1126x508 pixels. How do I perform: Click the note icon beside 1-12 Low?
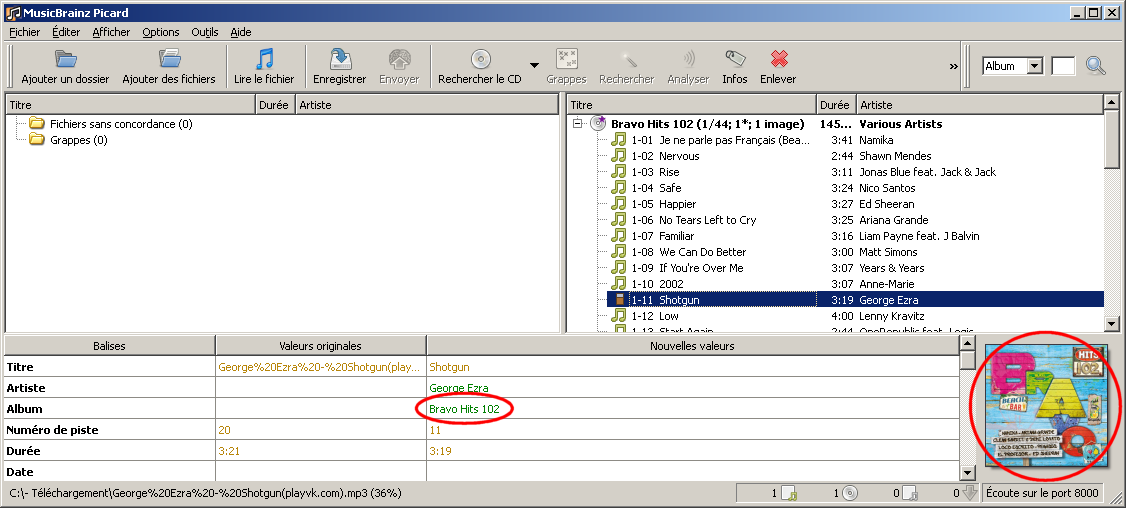click(618, 315)
